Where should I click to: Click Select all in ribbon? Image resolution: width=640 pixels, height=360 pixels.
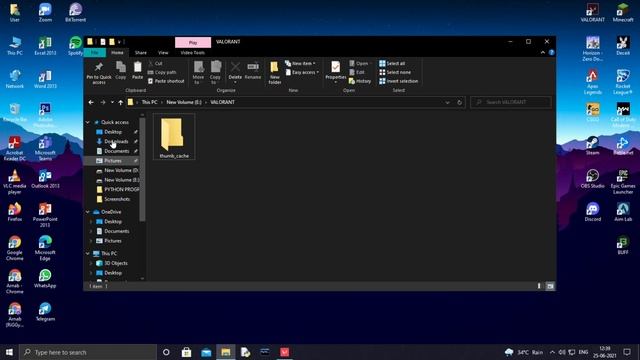point(392,63)
